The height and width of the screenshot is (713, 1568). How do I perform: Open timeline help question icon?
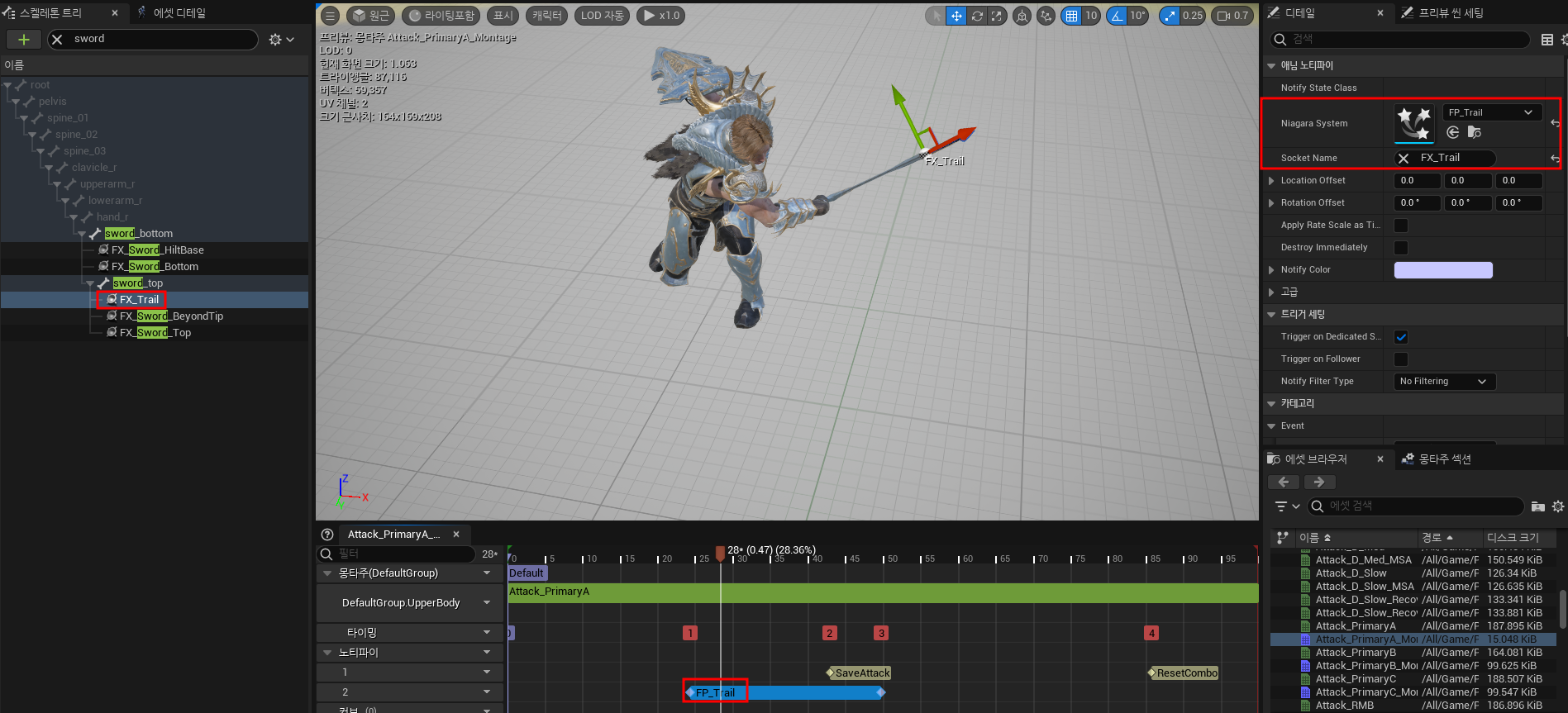point(327,535)
